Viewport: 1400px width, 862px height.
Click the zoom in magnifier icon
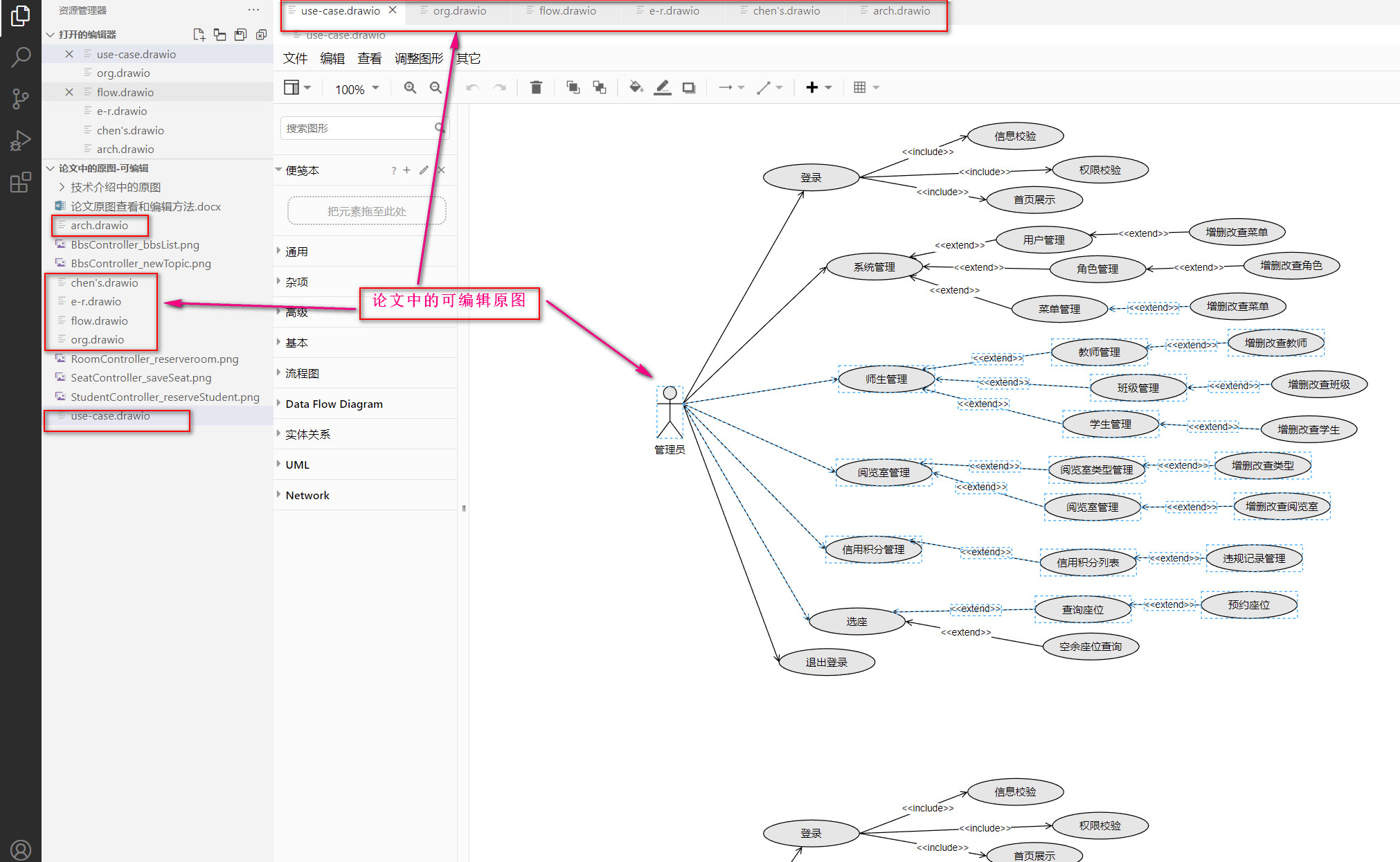click(x=410, y=88)
